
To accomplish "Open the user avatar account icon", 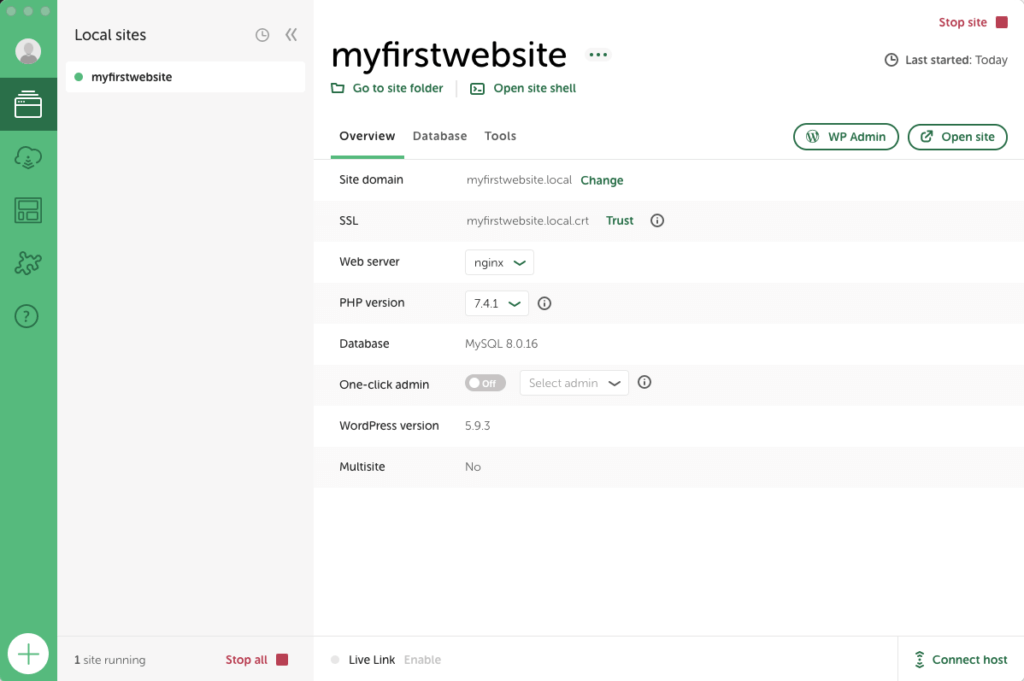I will coord(28,51).
